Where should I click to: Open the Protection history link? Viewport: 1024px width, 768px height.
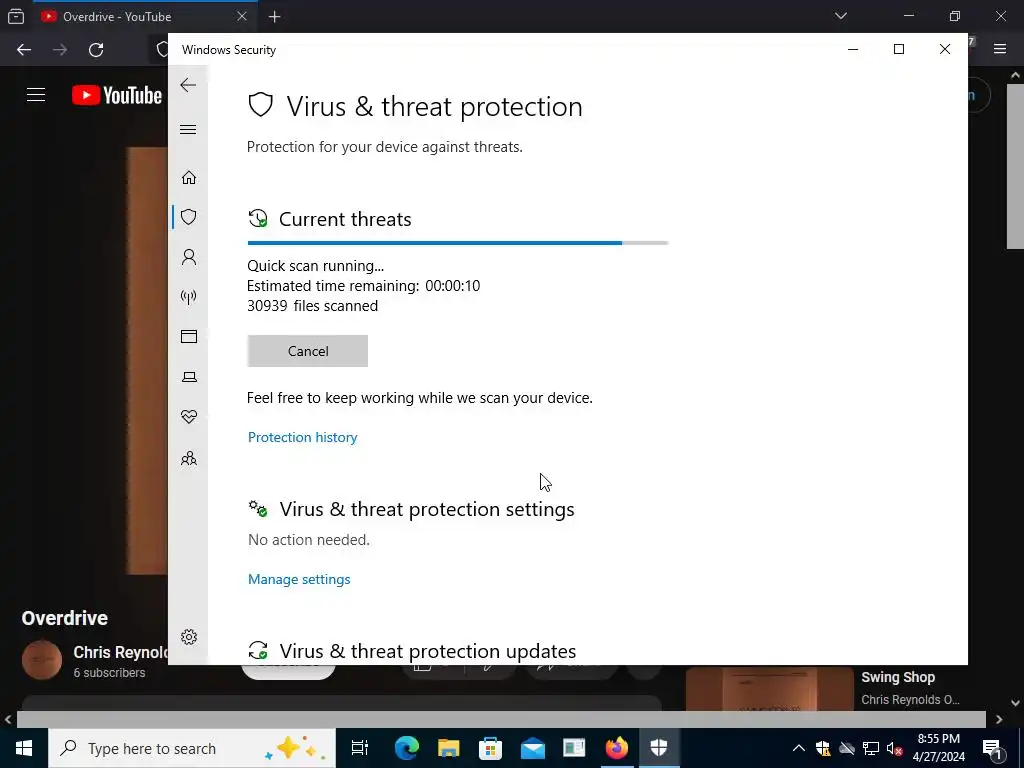(302, 437)
